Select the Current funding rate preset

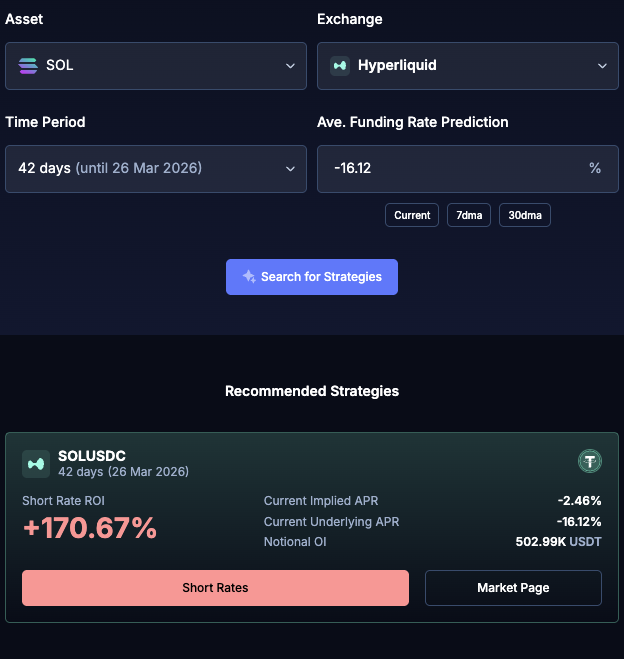412,215
